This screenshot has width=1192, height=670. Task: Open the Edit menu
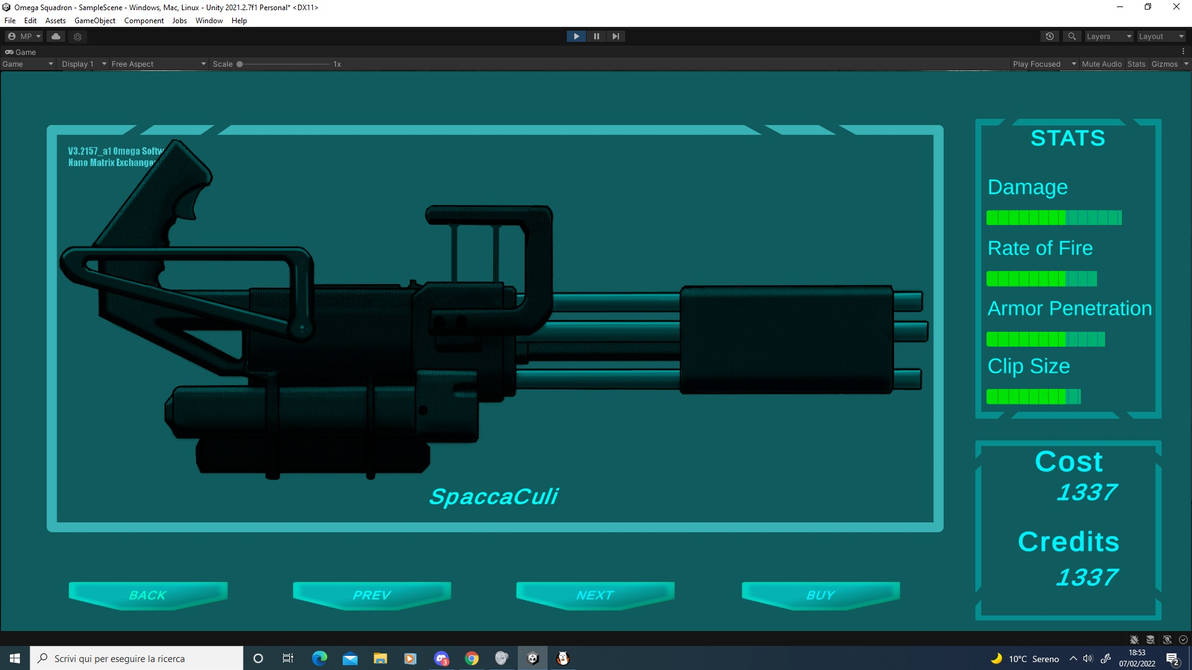pyautogui.click(x=30, y=21)
